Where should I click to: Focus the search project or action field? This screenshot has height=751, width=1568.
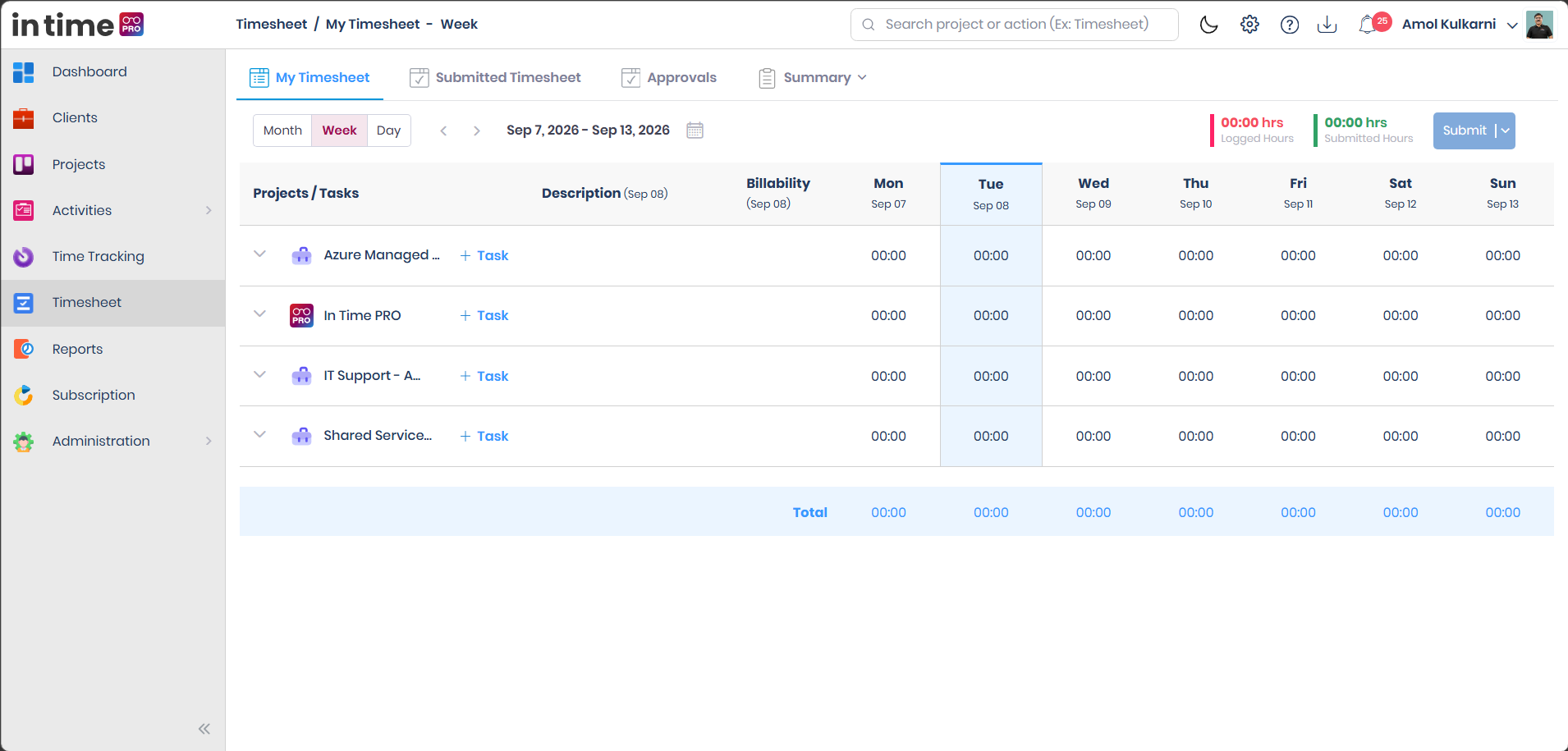click(1014, 25)
